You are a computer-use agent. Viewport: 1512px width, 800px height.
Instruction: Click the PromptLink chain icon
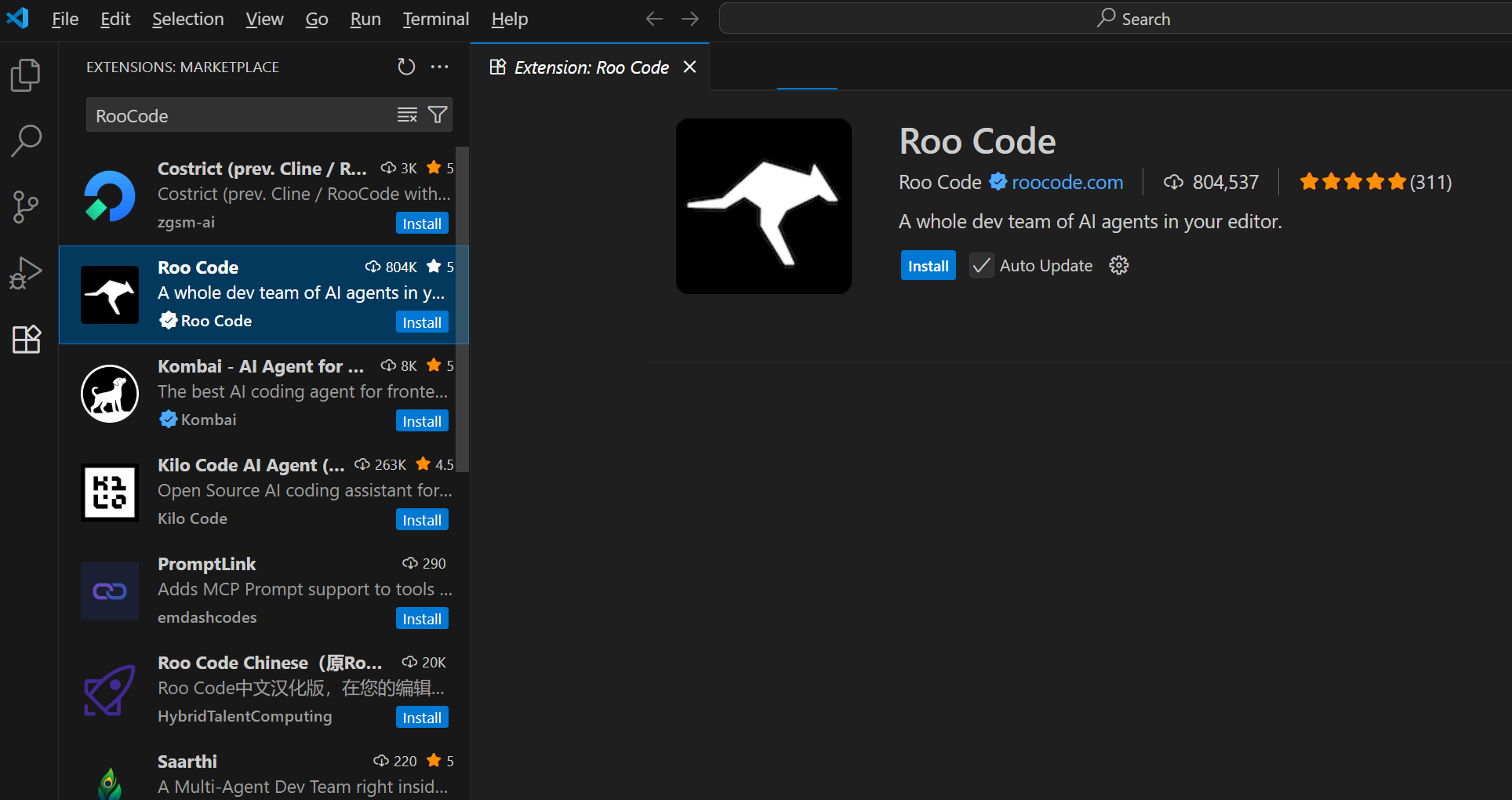(x=110, y=591)
